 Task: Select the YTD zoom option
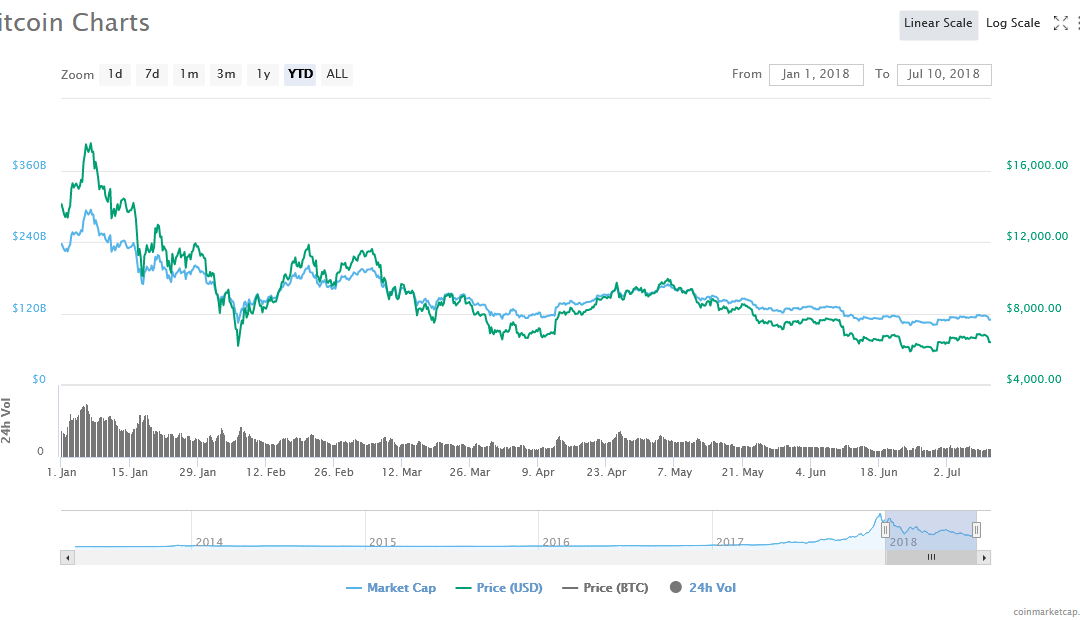click(300, 74)
